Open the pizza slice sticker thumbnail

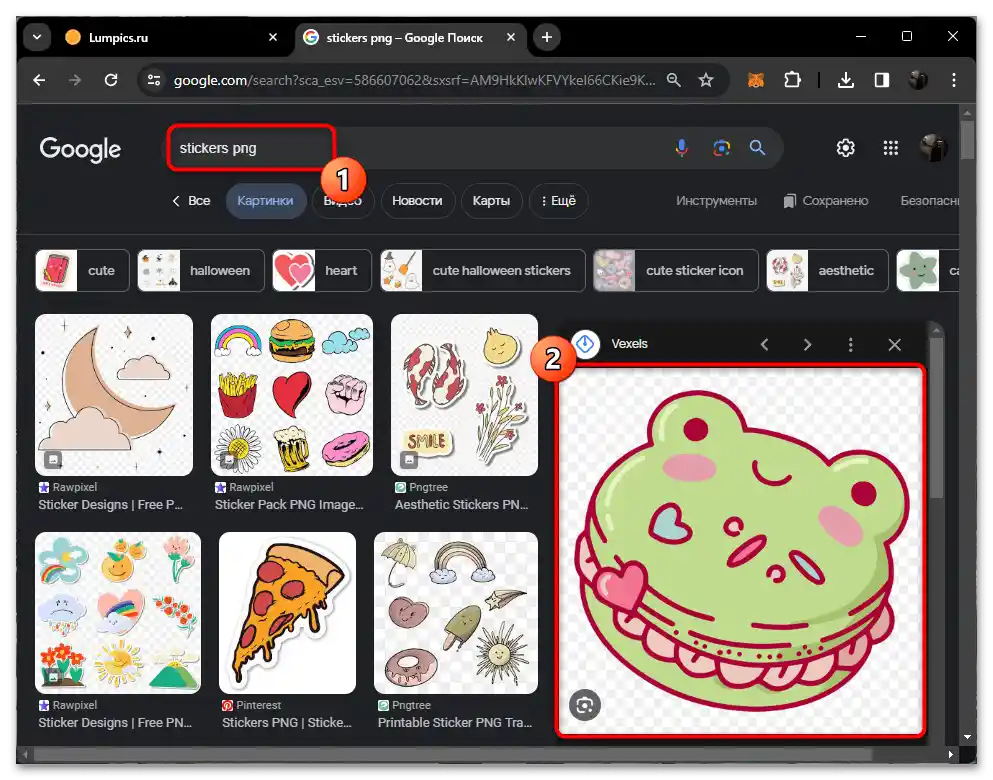tap(288, 612)
